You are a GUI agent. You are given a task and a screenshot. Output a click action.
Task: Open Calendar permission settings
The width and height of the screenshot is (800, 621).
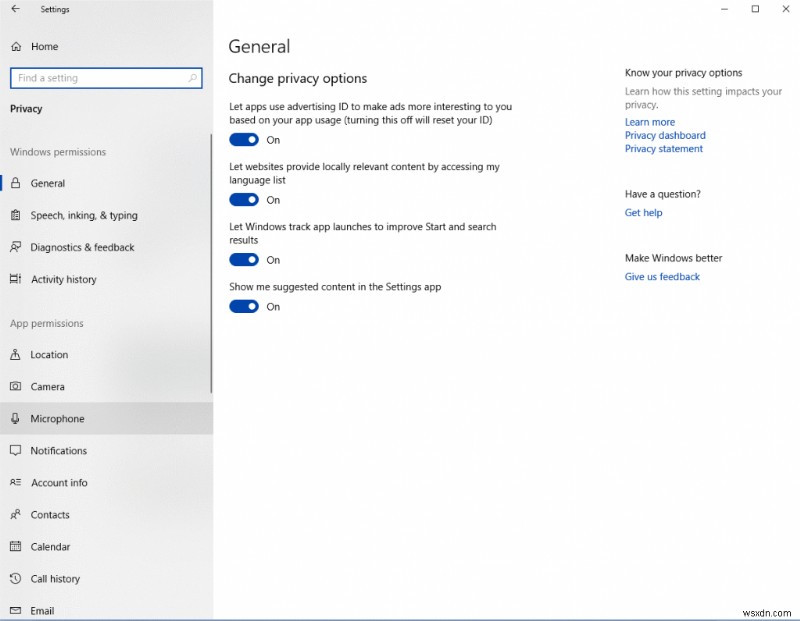[50, 546]
